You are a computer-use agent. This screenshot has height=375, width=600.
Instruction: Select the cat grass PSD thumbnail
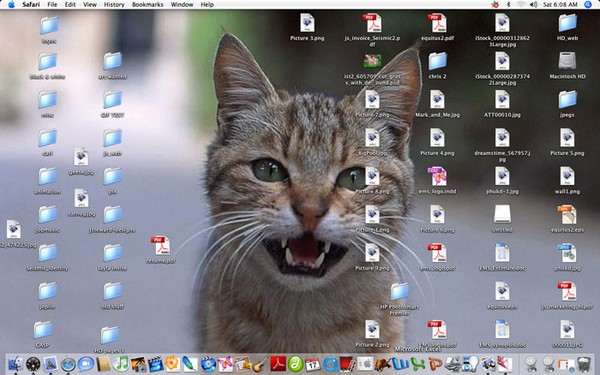coord(372,61)
